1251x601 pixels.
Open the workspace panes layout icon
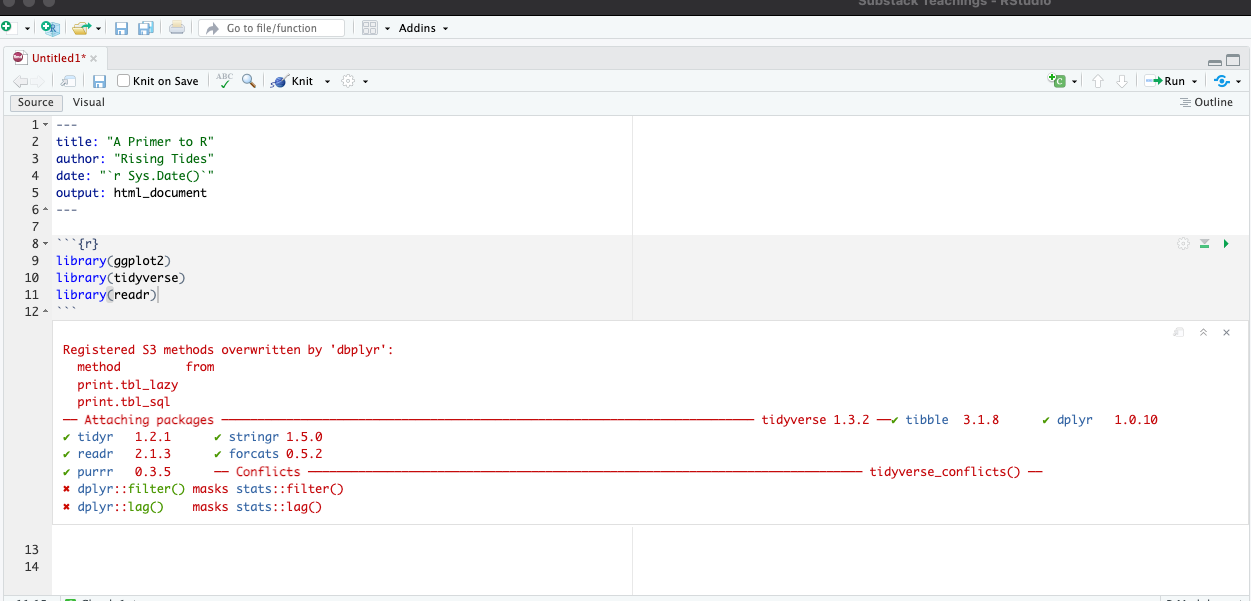point(370,28)
